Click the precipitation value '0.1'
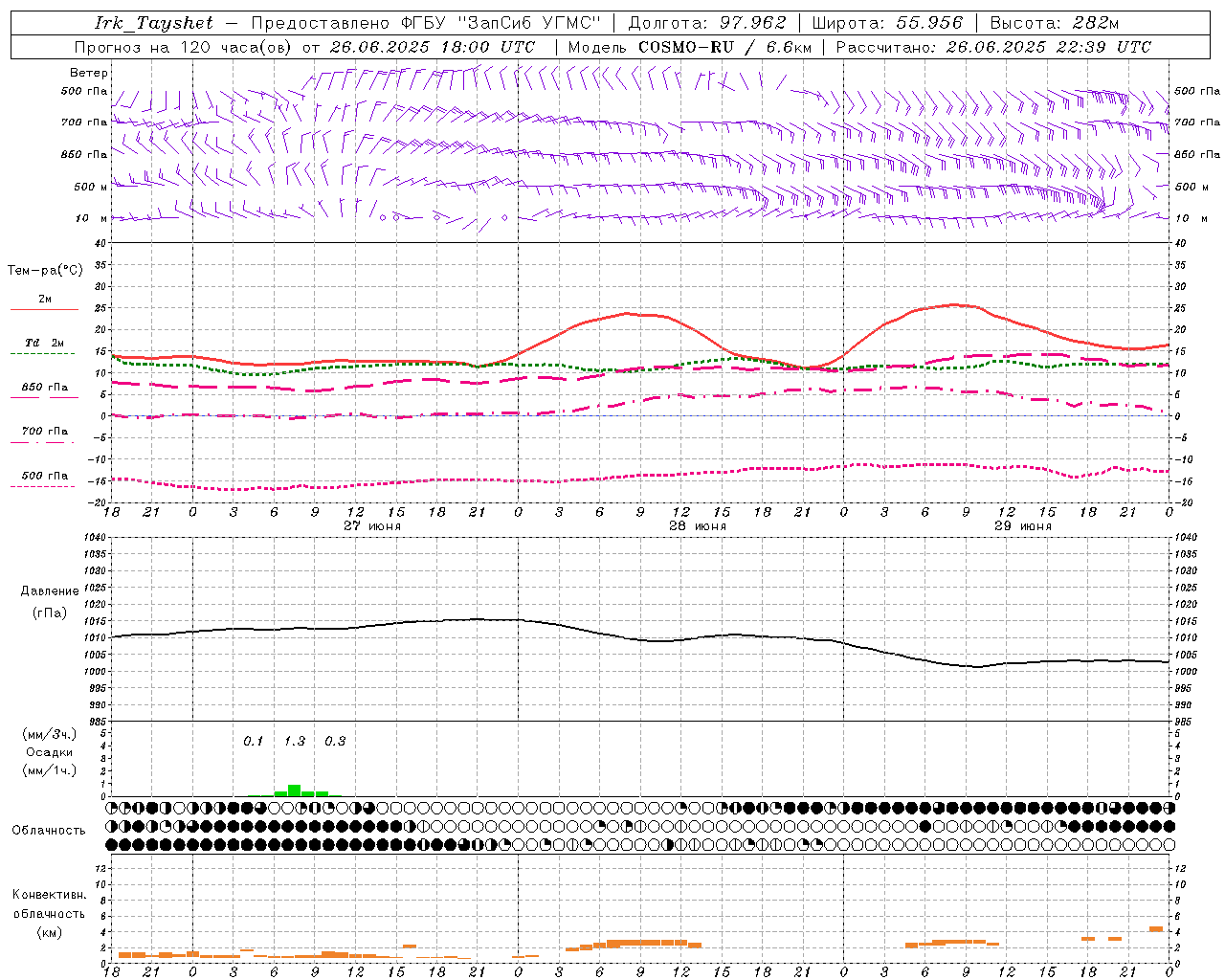Screen dimensions: 1225x980 coord(253,741)
